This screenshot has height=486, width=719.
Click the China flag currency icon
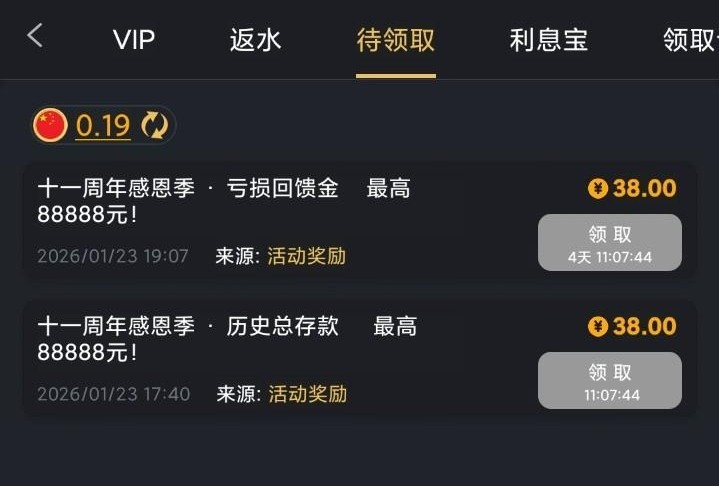[x=50, y=125]
